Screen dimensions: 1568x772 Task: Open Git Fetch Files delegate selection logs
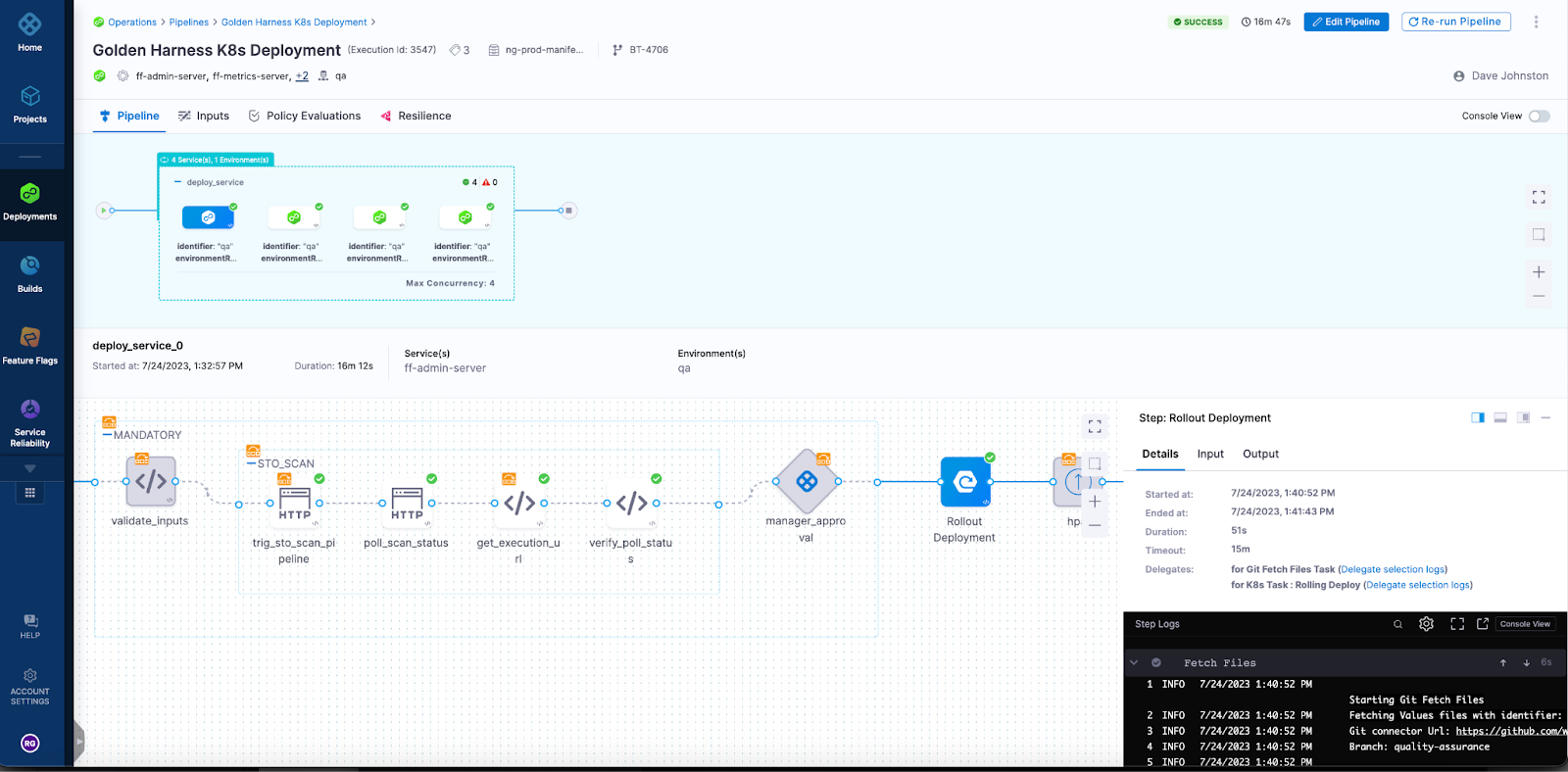click(x=1394, y=569)
